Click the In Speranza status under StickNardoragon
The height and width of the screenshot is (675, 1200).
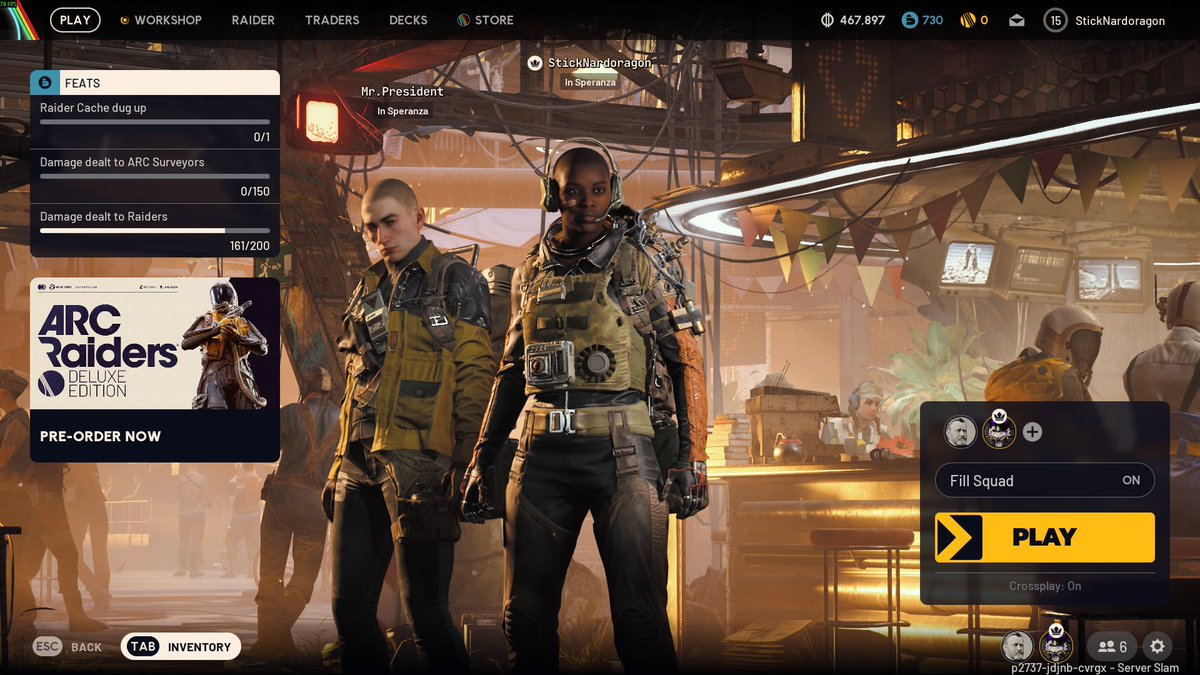pyautogui.click(x=590, y=82)
